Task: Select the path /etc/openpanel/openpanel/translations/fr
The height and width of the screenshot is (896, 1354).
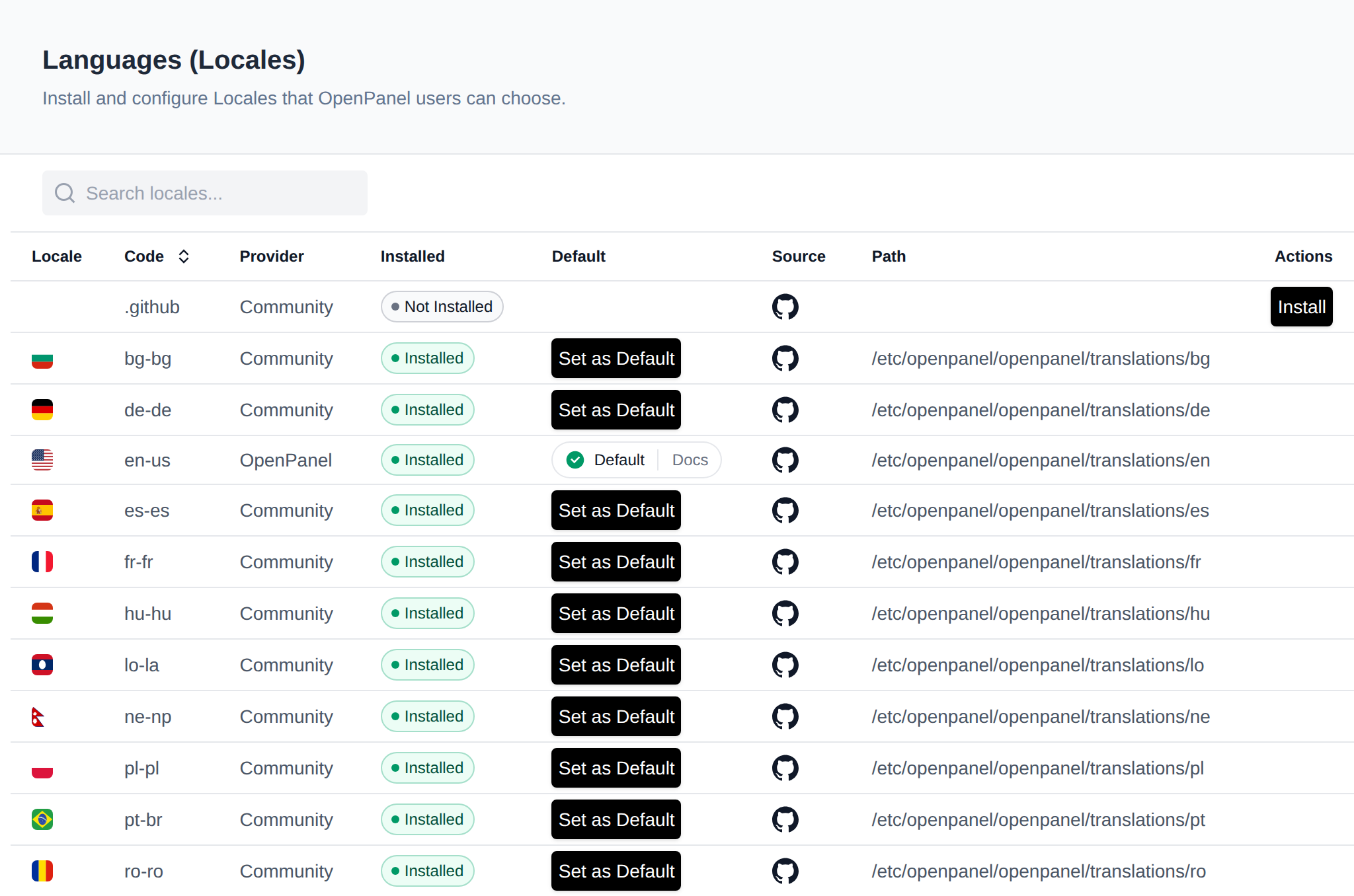Action: [1036, 562]
